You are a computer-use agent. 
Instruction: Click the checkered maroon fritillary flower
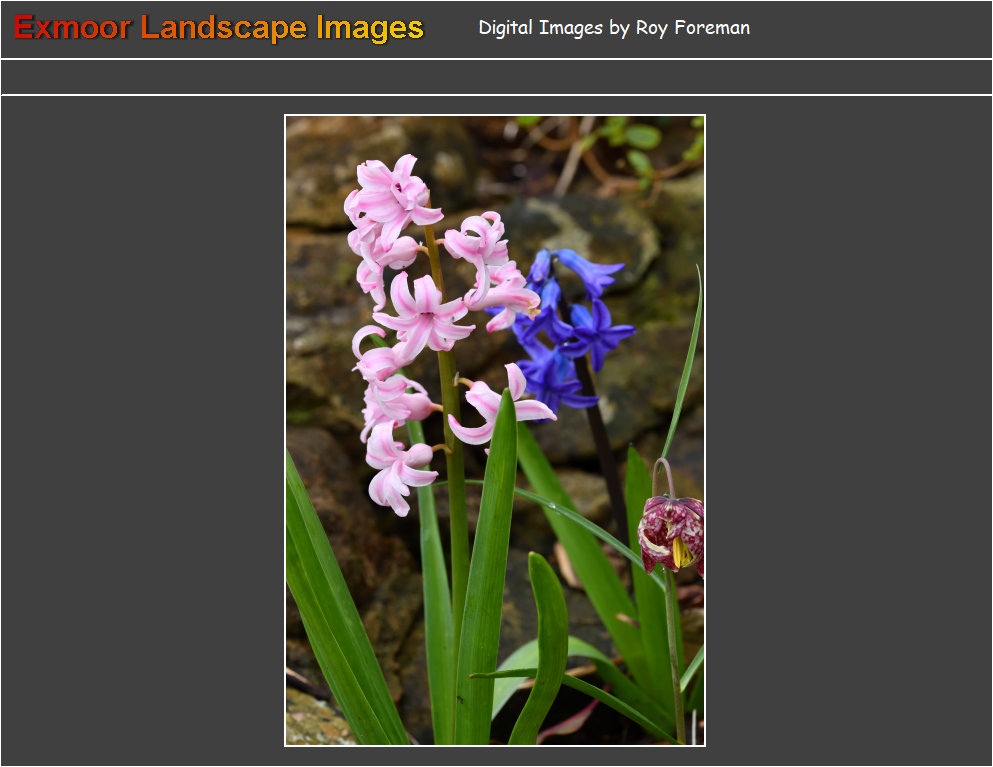[671, 530]
